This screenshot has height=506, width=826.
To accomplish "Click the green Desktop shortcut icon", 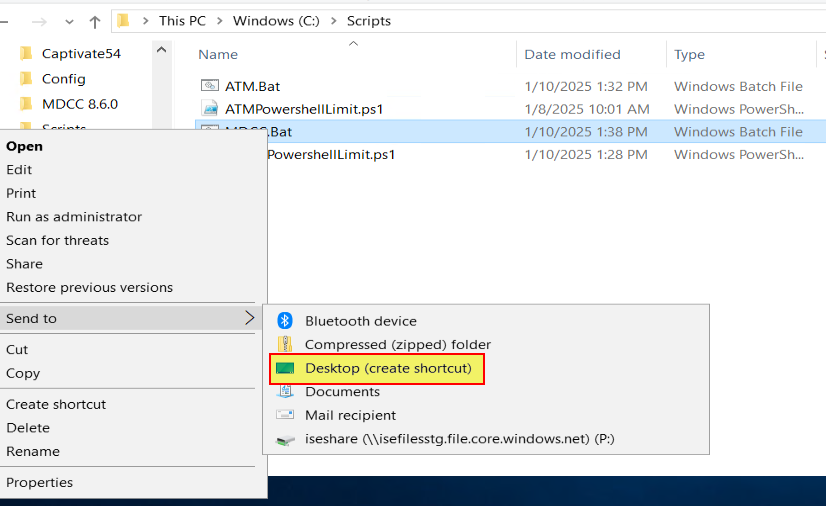I will pyautogui.click(x=285, y=368).
